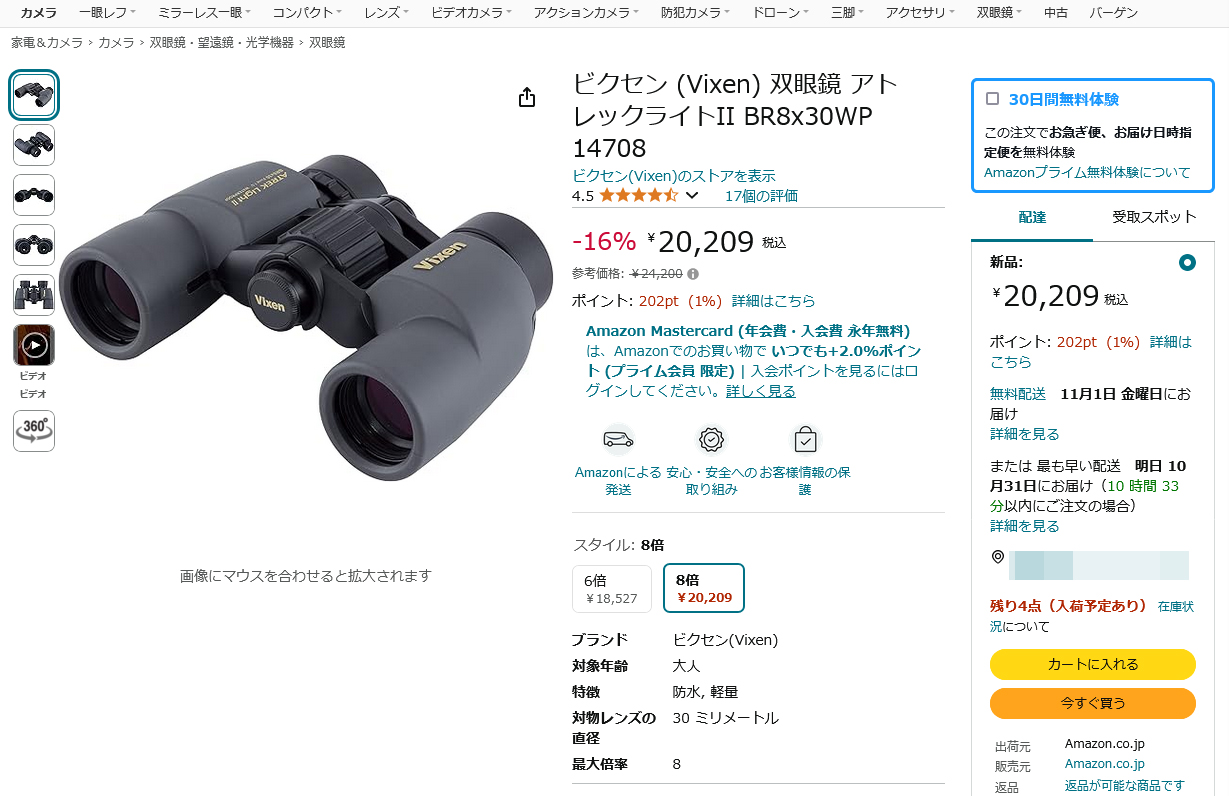Expand the rating breakdown chevron
The height and width of the screenshot is (796, 1229).
coord(691,196)
